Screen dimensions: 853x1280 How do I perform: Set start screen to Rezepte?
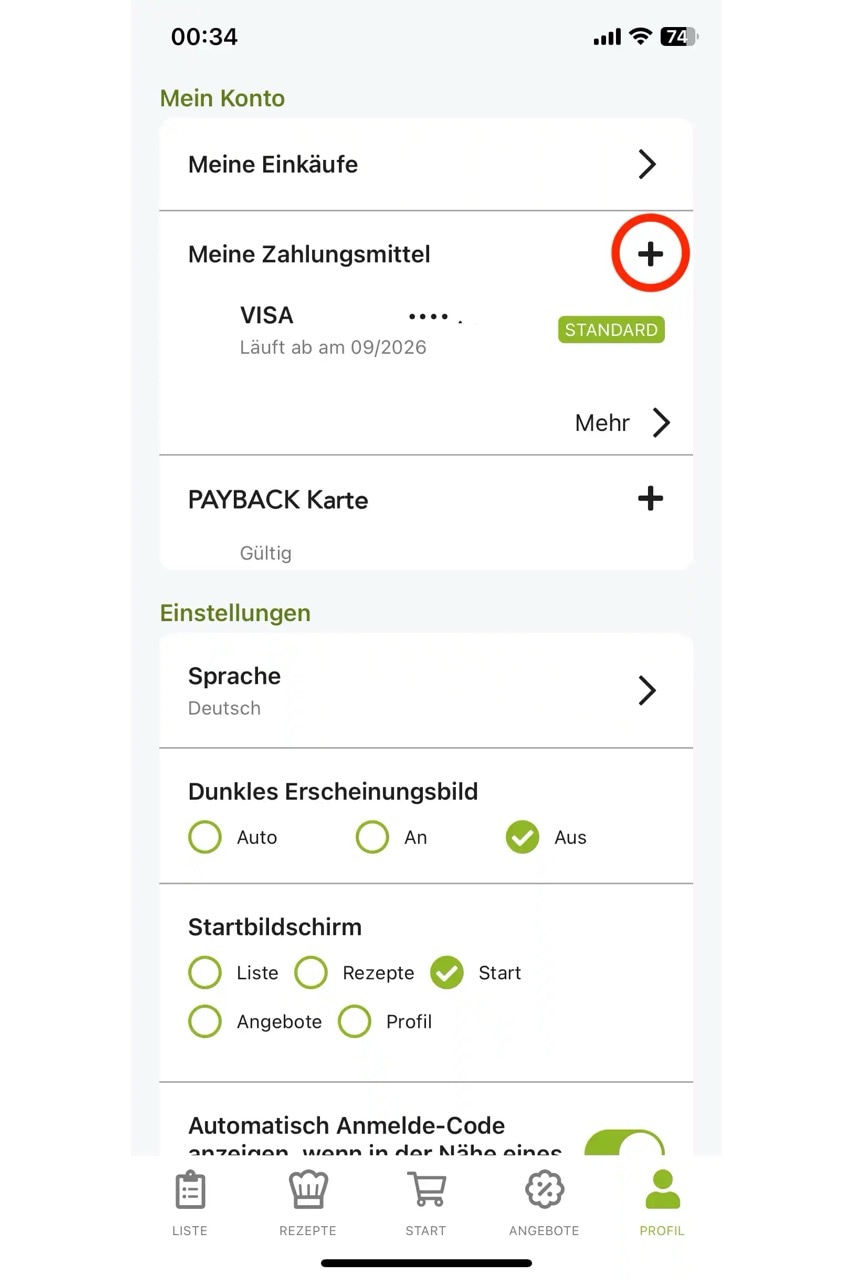tap(311, 973)
